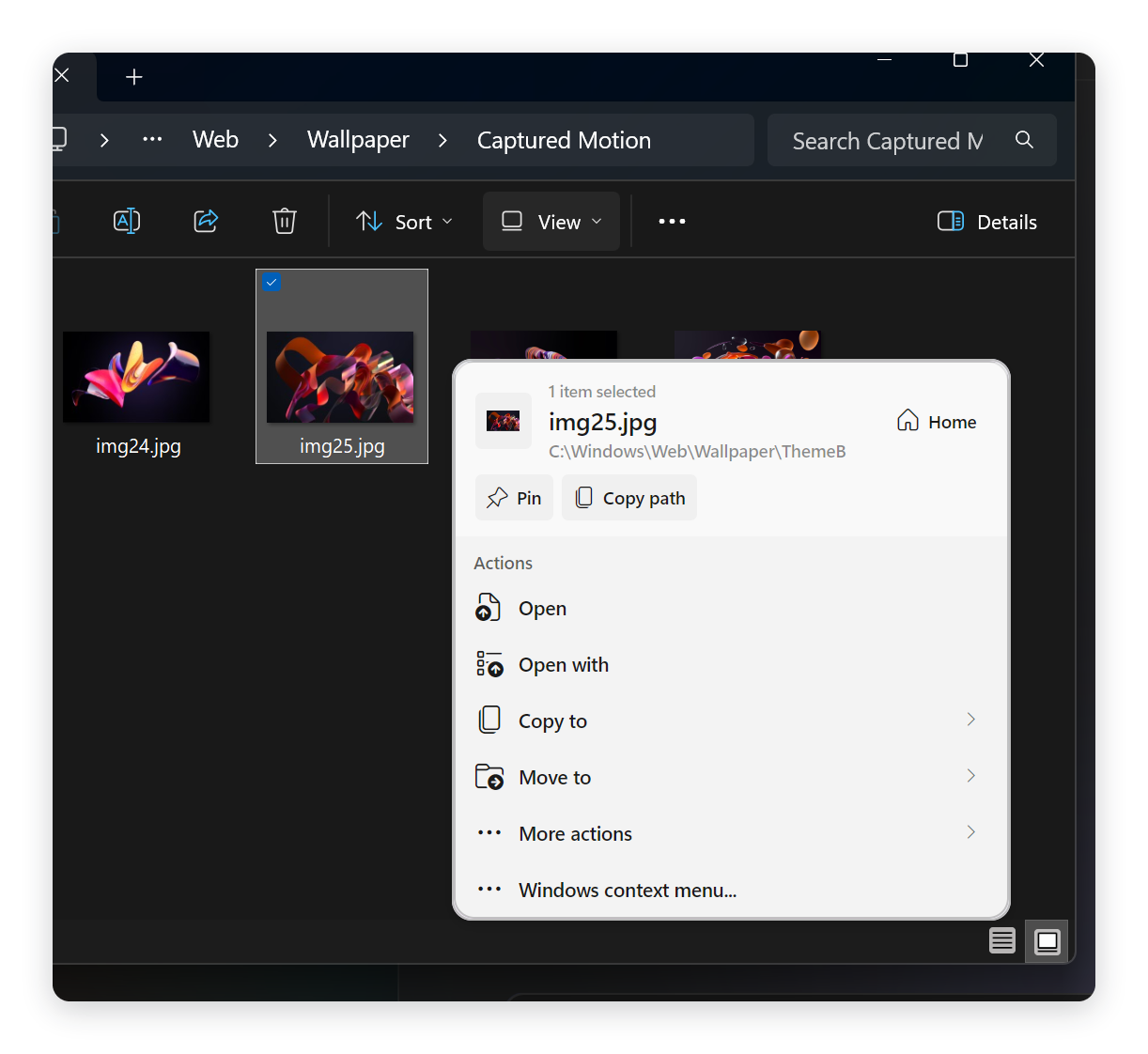Click the Home button in popup
Image resolution: width=1148 pixels, height=1054 pixels.
pos(937,422)
